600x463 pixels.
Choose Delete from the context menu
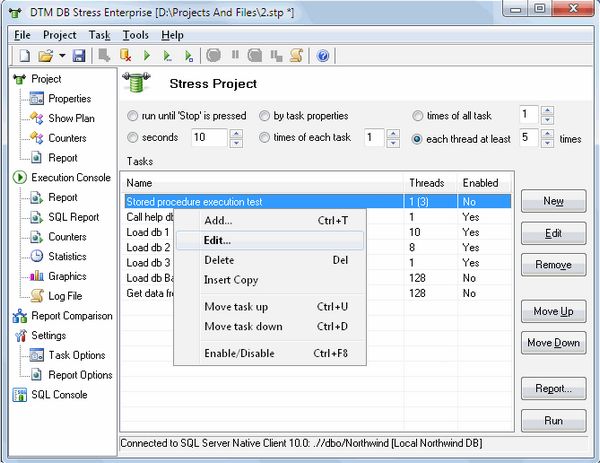pyautogui.click(x=270, y=260)
